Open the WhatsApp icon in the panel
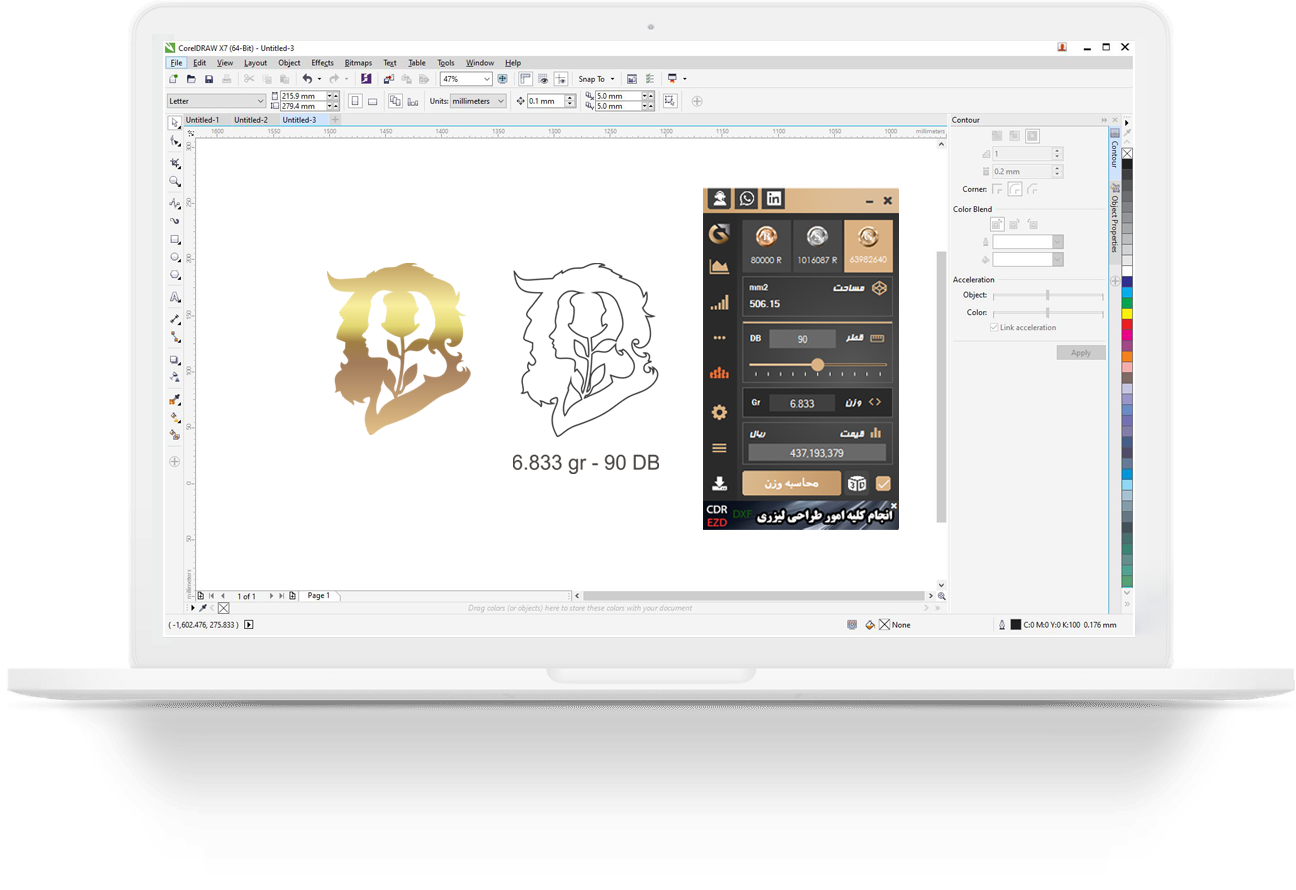The image size is (1296, 890). pos(746,198)
